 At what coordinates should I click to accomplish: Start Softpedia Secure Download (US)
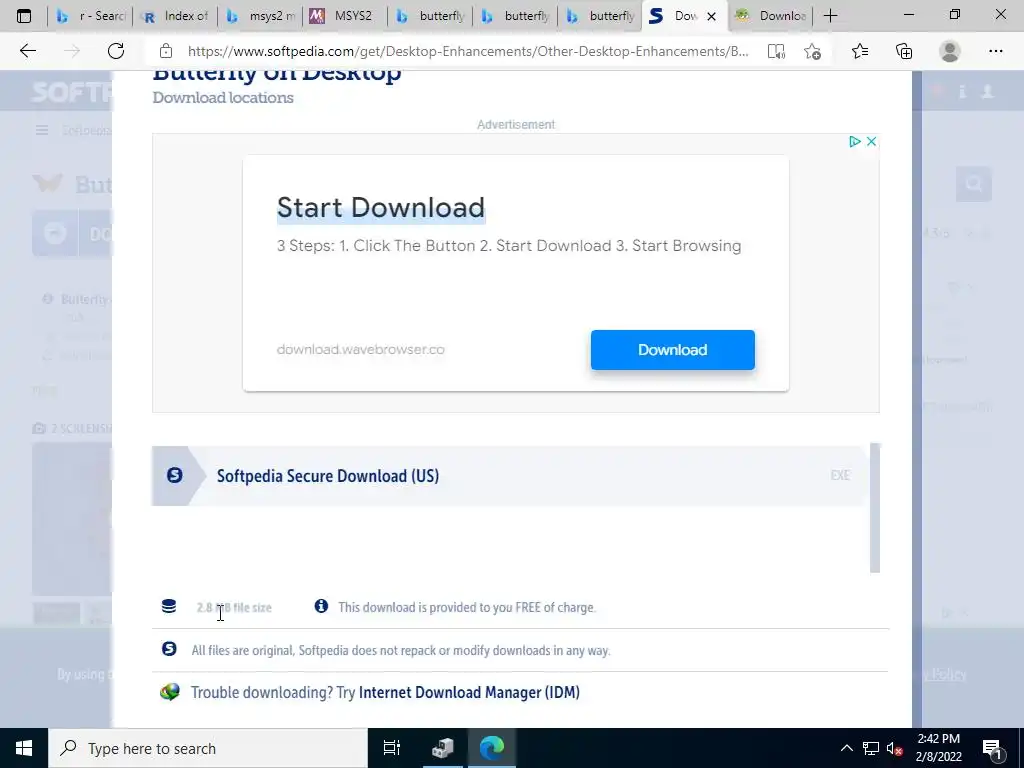coord(509,475)
